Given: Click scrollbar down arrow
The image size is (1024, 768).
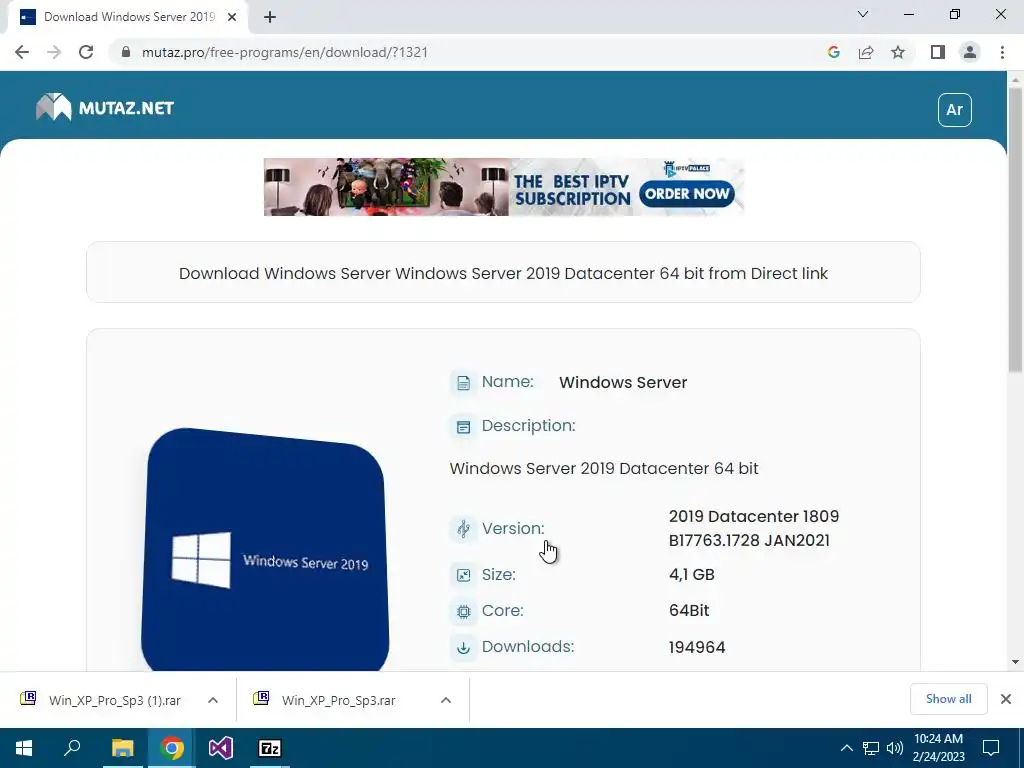Looking at the screenshot, I should click(1015, 662).
